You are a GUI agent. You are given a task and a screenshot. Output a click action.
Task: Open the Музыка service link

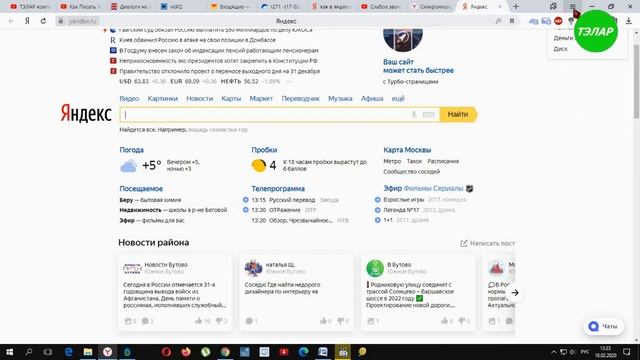click(340, 99)
